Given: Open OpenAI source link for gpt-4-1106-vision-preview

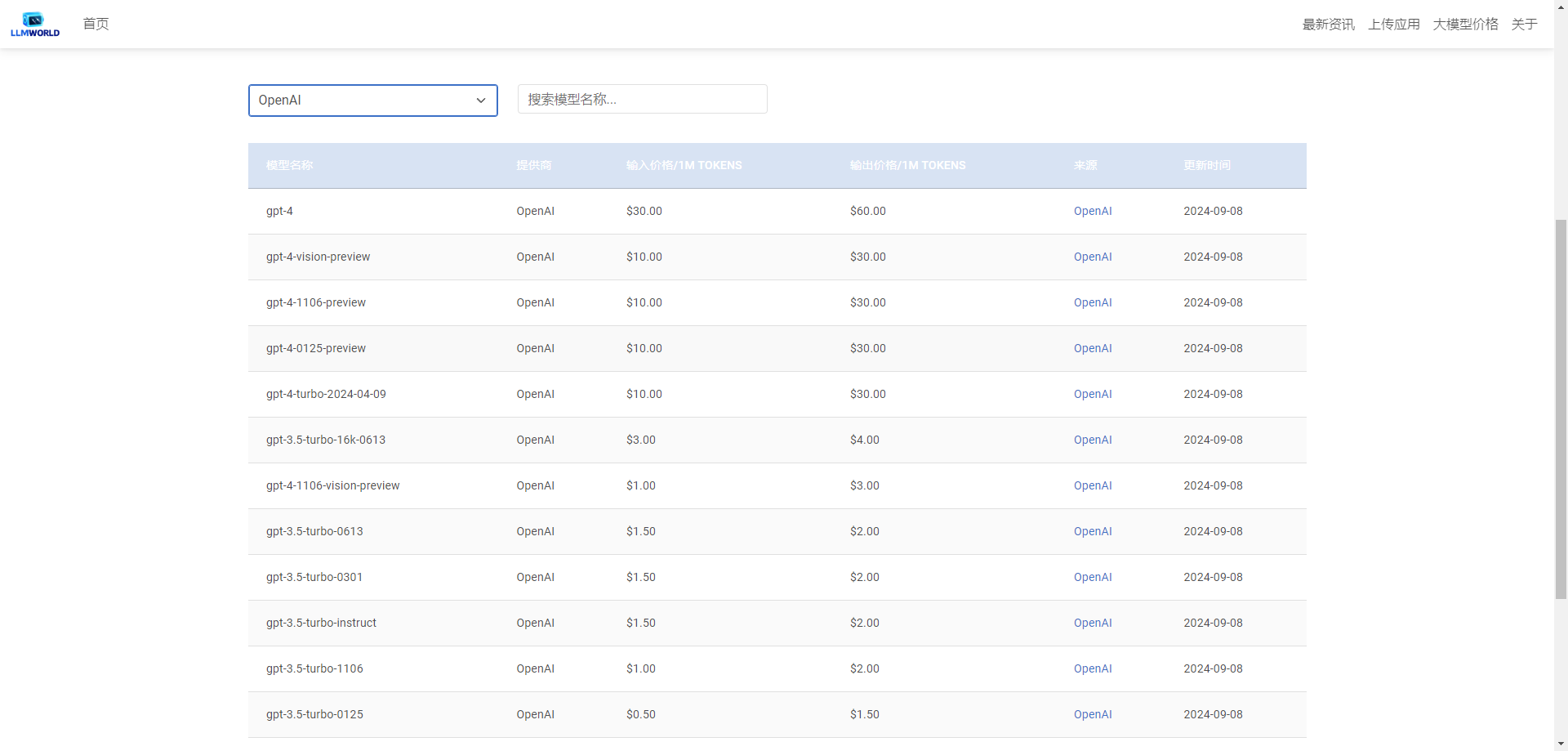Looking at the screenshot, I should 1093,485.
